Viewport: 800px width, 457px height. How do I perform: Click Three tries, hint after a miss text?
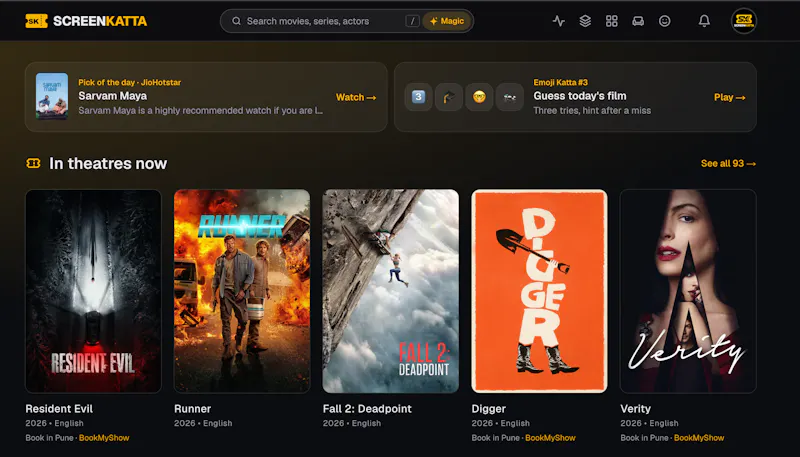pos(592,110)
